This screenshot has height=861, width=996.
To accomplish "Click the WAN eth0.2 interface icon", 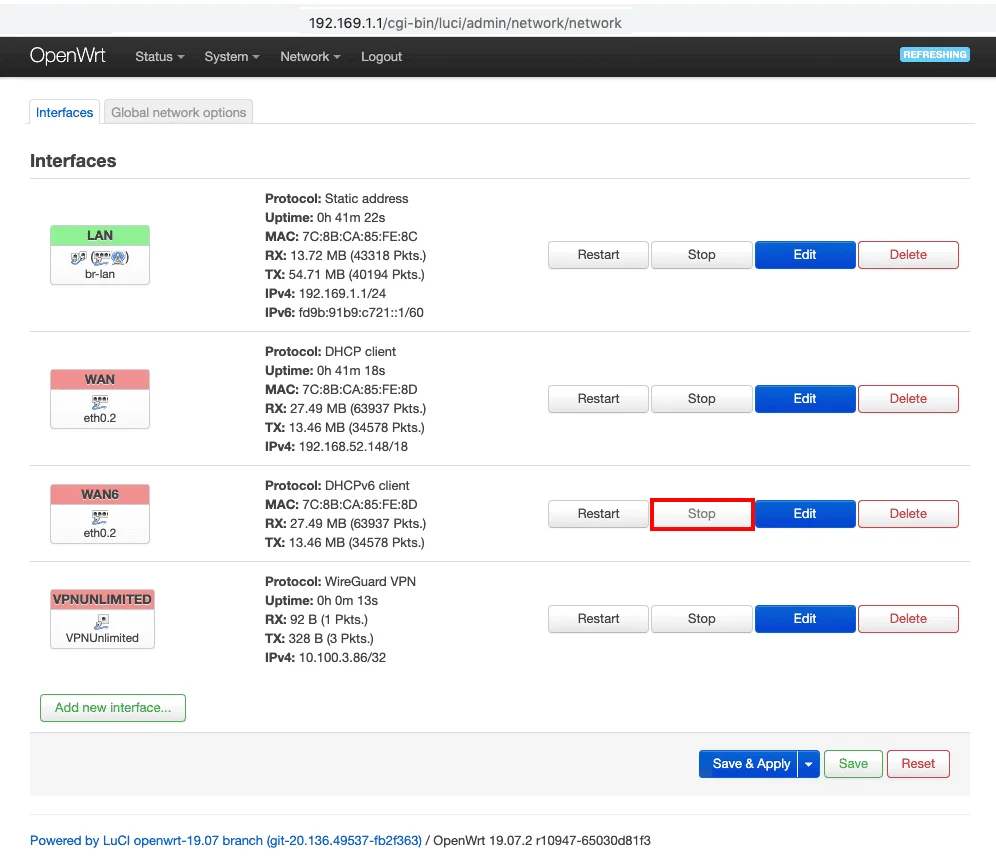I will click(x=100, y=401).
